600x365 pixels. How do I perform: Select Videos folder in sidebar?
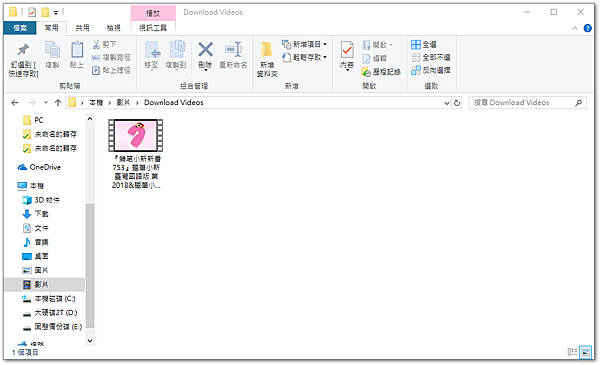coord(44,285)
